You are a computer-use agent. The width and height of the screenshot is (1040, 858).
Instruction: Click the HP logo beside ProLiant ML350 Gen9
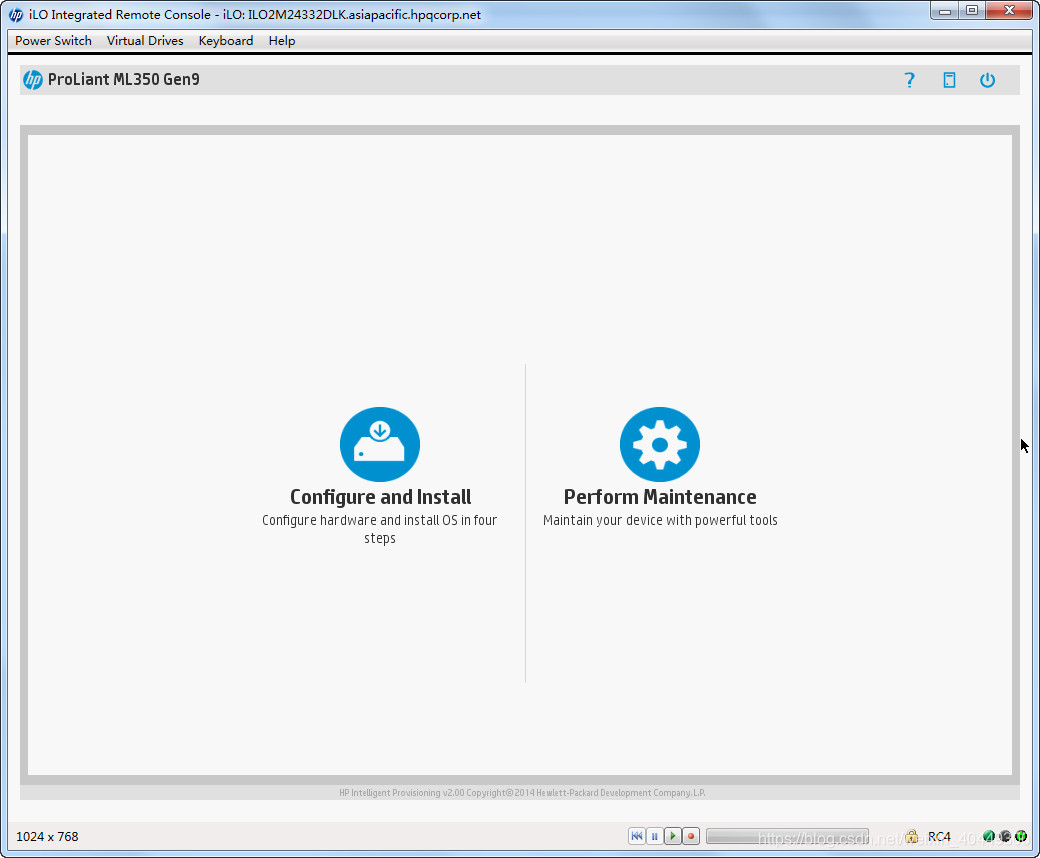click(x=32, y=80)
